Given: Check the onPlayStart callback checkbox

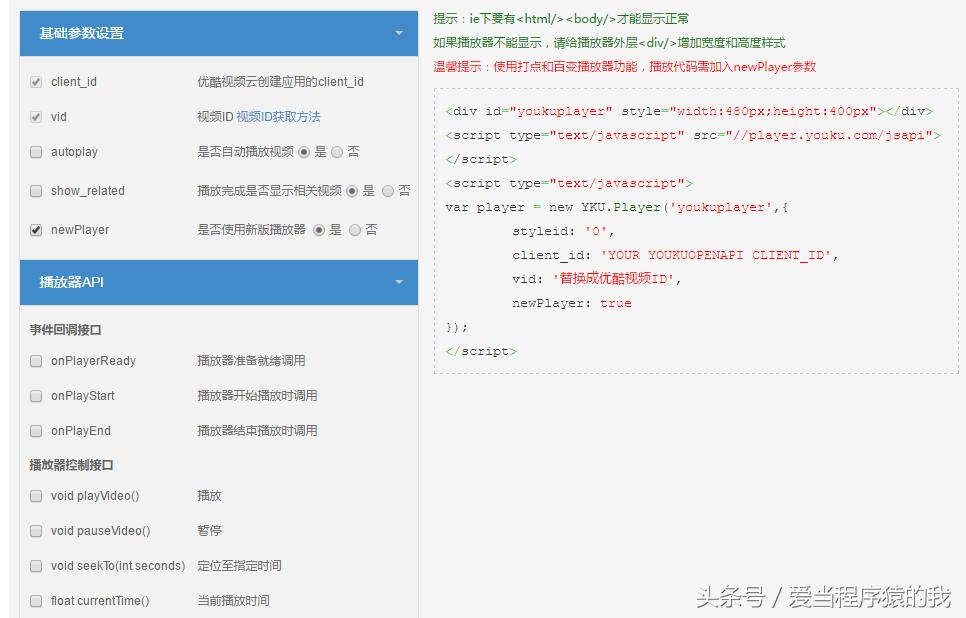Looking at the screenshot, I should [36, 396].
